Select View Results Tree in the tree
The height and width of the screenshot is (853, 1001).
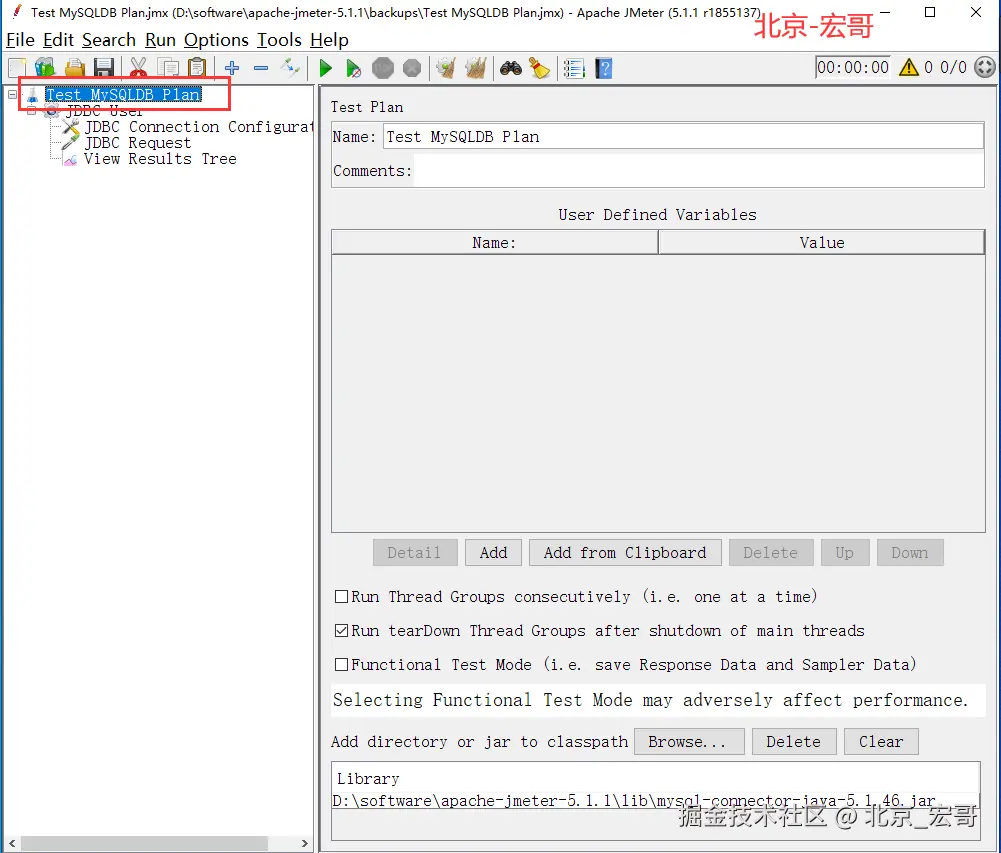coord(160,159)
